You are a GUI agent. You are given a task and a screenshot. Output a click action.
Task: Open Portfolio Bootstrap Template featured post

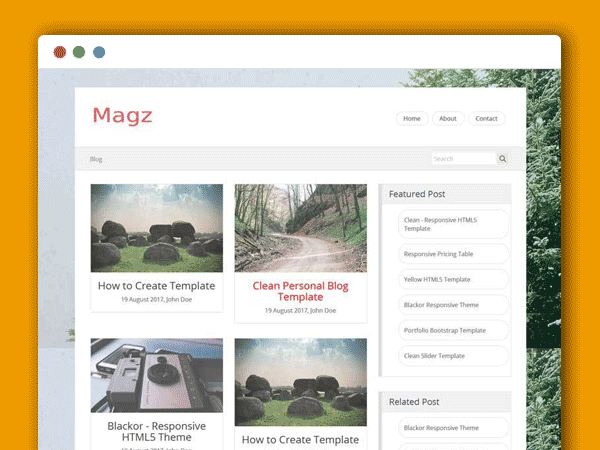point(444,330)
